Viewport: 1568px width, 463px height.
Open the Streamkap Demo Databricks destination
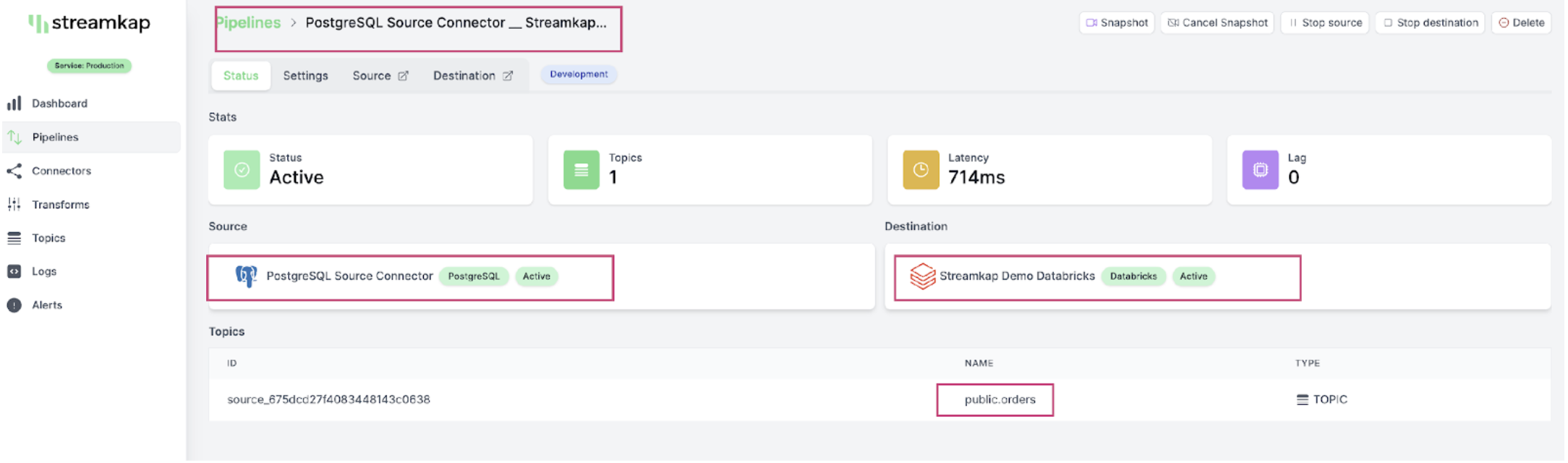click(x=1017, y=276)
